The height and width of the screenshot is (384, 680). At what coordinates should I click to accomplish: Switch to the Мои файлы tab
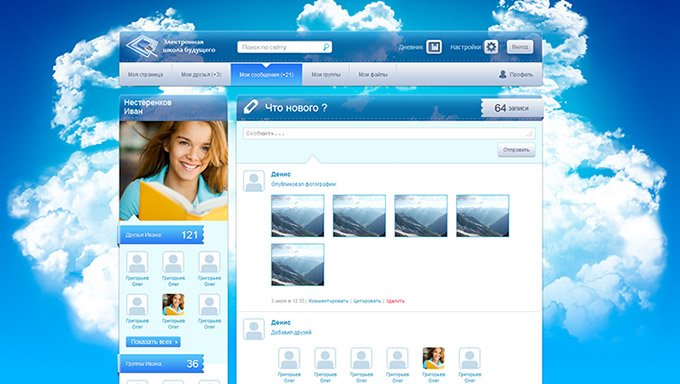(x=373, y=75)
